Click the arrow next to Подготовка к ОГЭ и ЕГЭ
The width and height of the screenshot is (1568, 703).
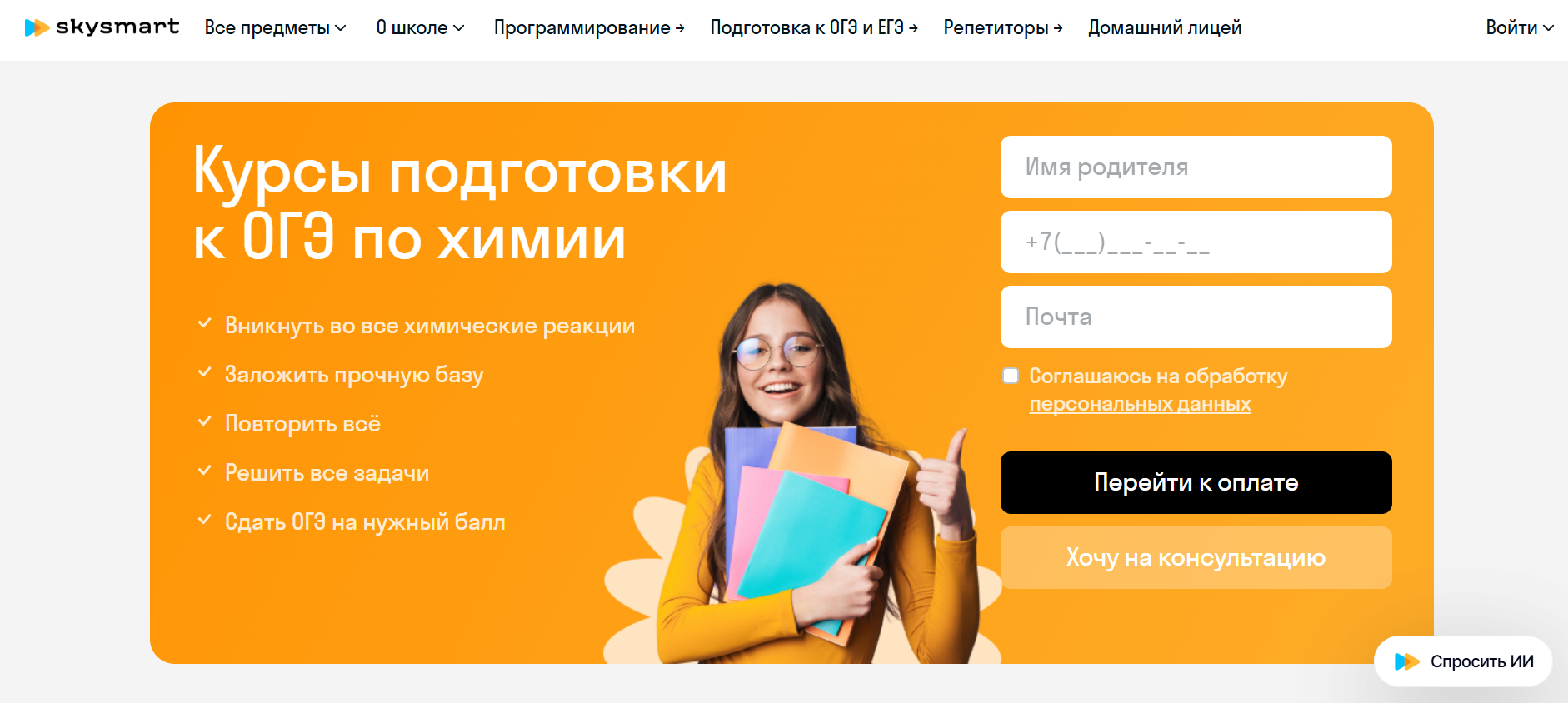click(914, 28)
